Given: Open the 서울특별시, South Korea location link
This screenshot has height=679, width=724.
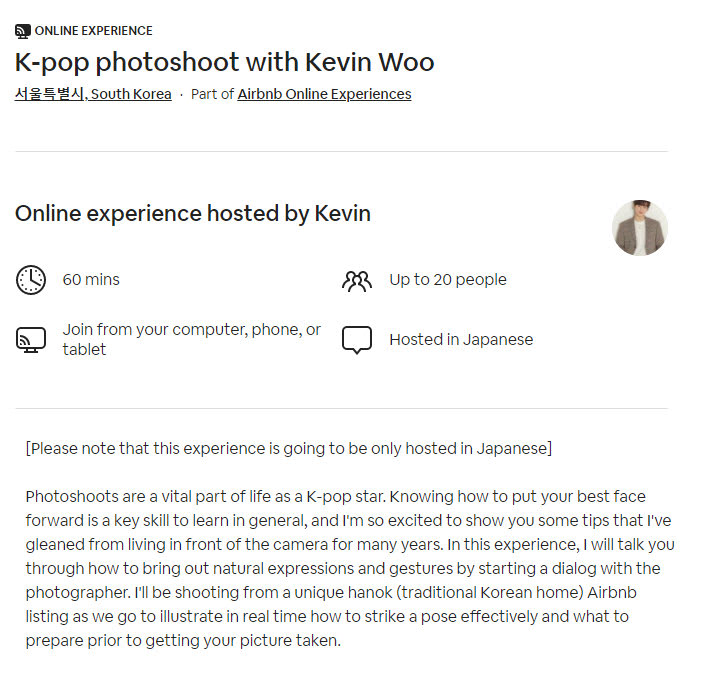Looking at the screenshot, I should tap(93, 94).
